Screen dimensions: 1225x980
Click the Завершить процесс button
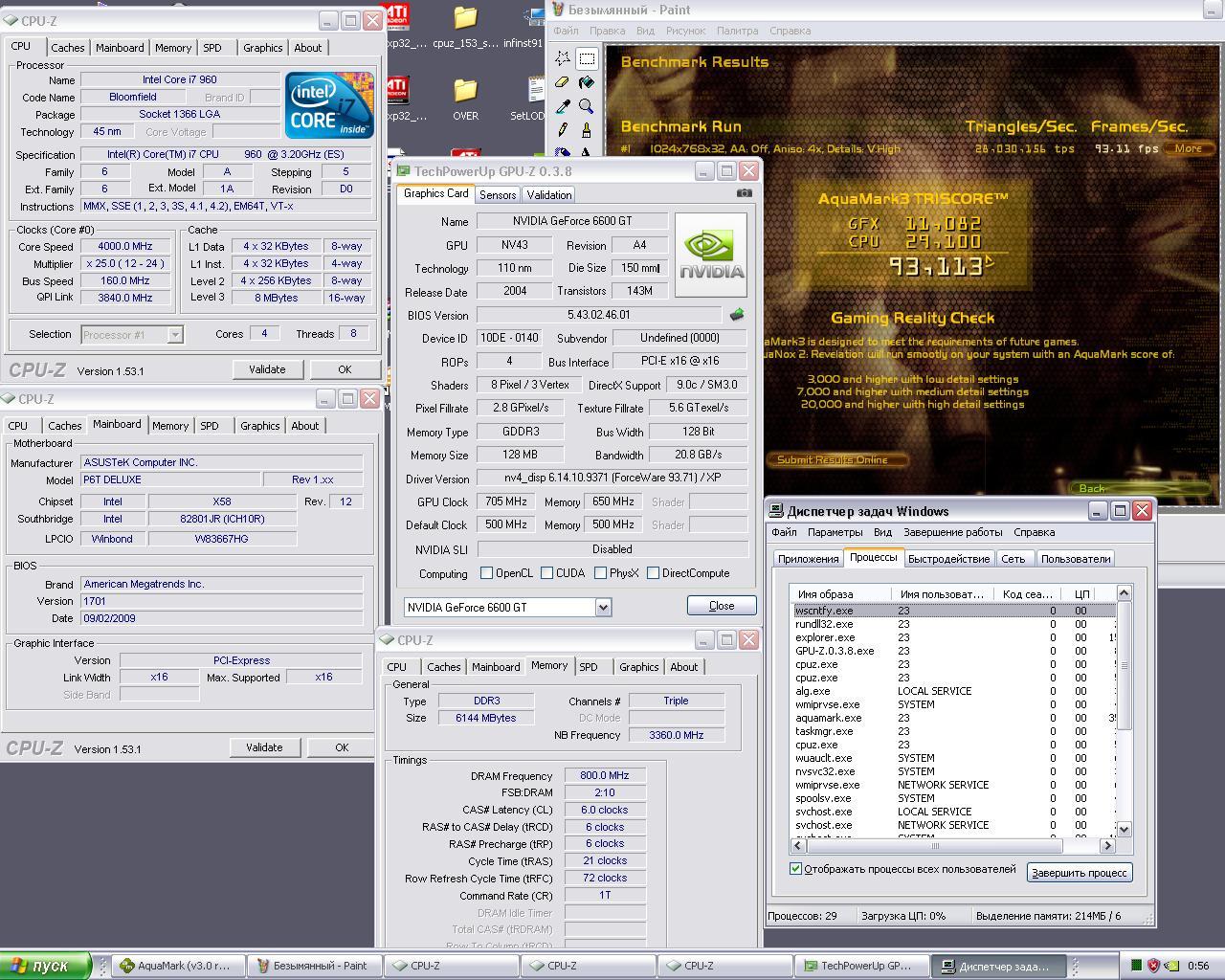pyautogui.click(x=1080, y=872)
